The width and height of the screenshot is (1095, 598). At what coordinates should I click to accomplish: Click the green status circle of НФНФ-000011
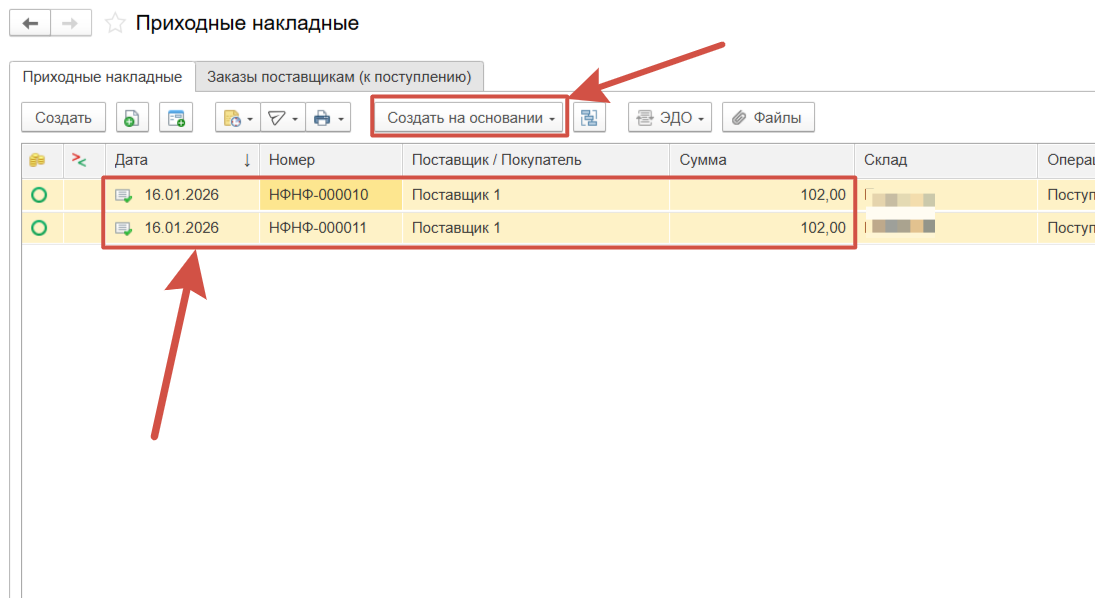39,228
